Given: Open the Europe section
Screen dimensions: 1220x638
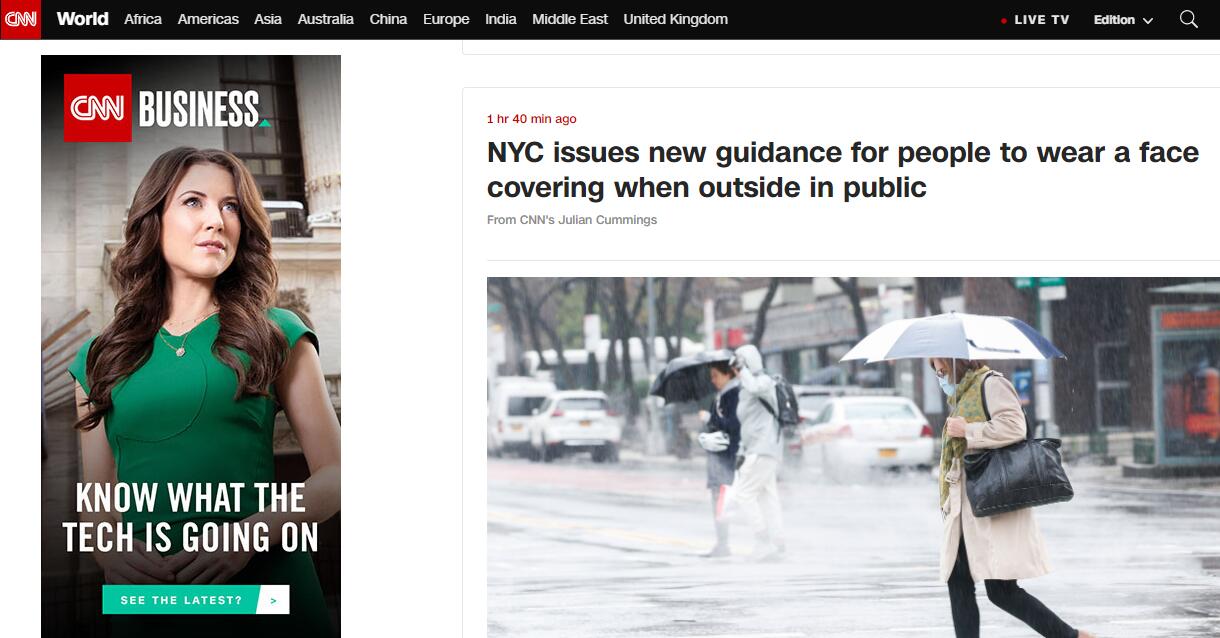Looking at the screenshot, I should click(446, 19).
